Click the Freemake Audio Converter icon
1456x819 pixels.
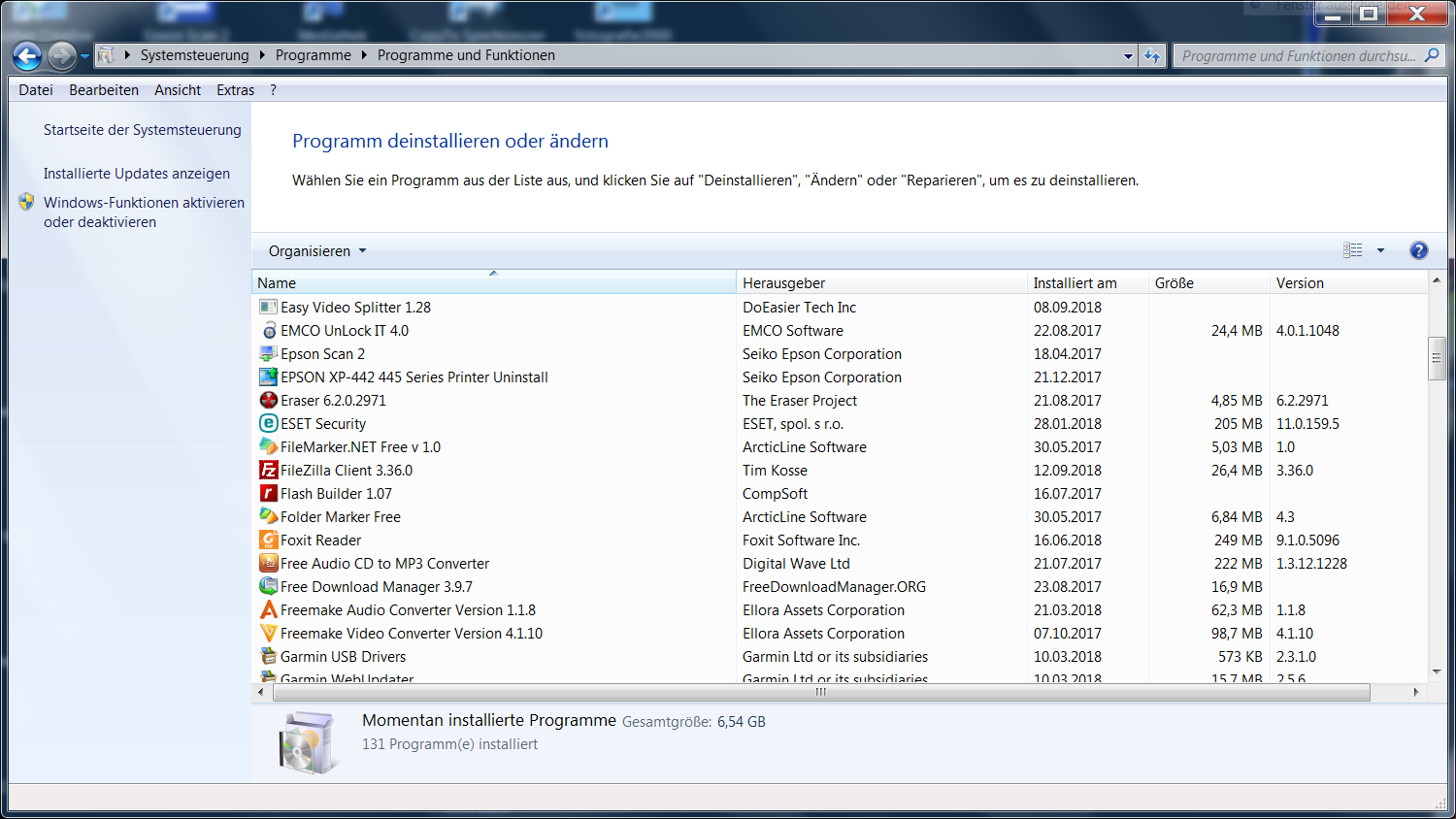pos(269,609)
